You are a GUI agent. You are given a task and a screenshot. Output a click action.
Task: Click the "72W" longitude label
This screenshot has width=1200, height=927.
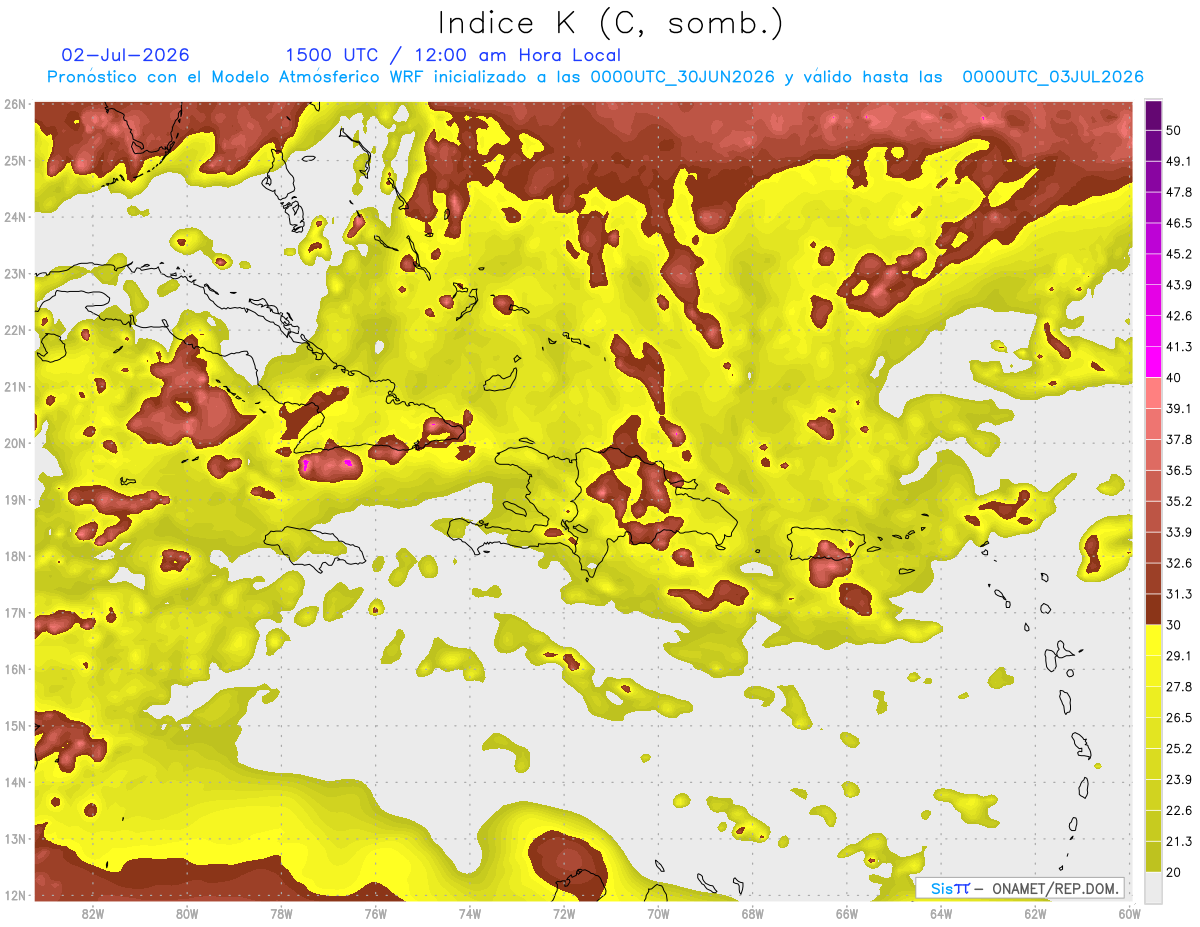tap(564, 914)
